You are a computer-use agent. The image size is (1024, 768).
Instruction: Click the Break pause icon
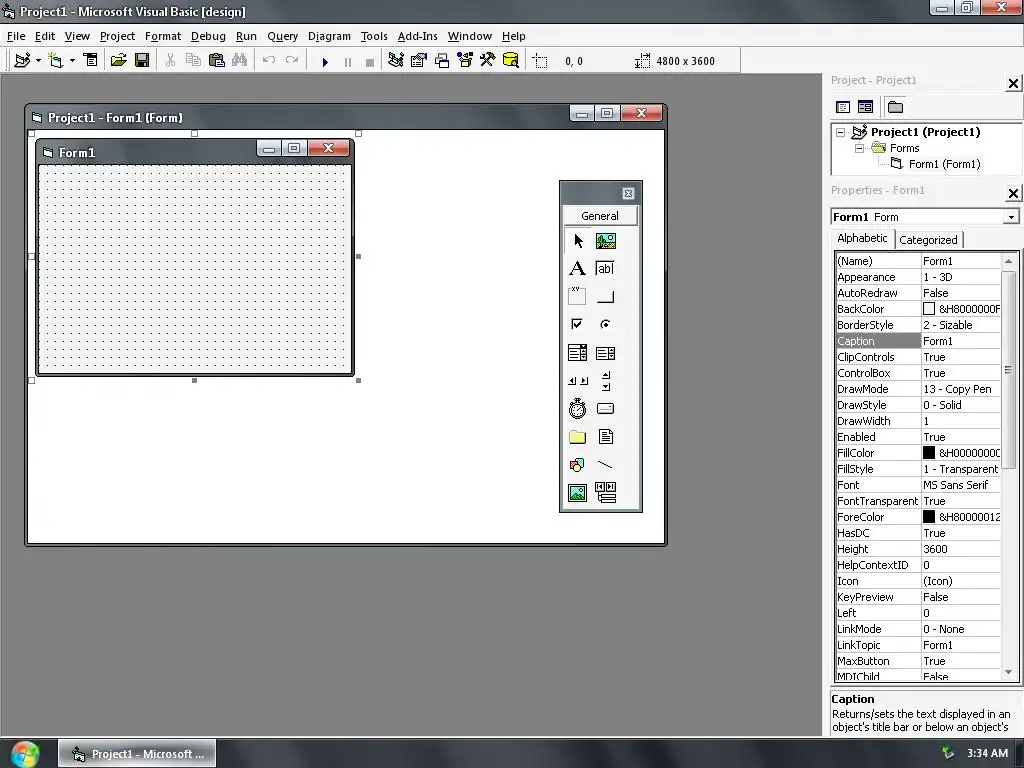347,62
